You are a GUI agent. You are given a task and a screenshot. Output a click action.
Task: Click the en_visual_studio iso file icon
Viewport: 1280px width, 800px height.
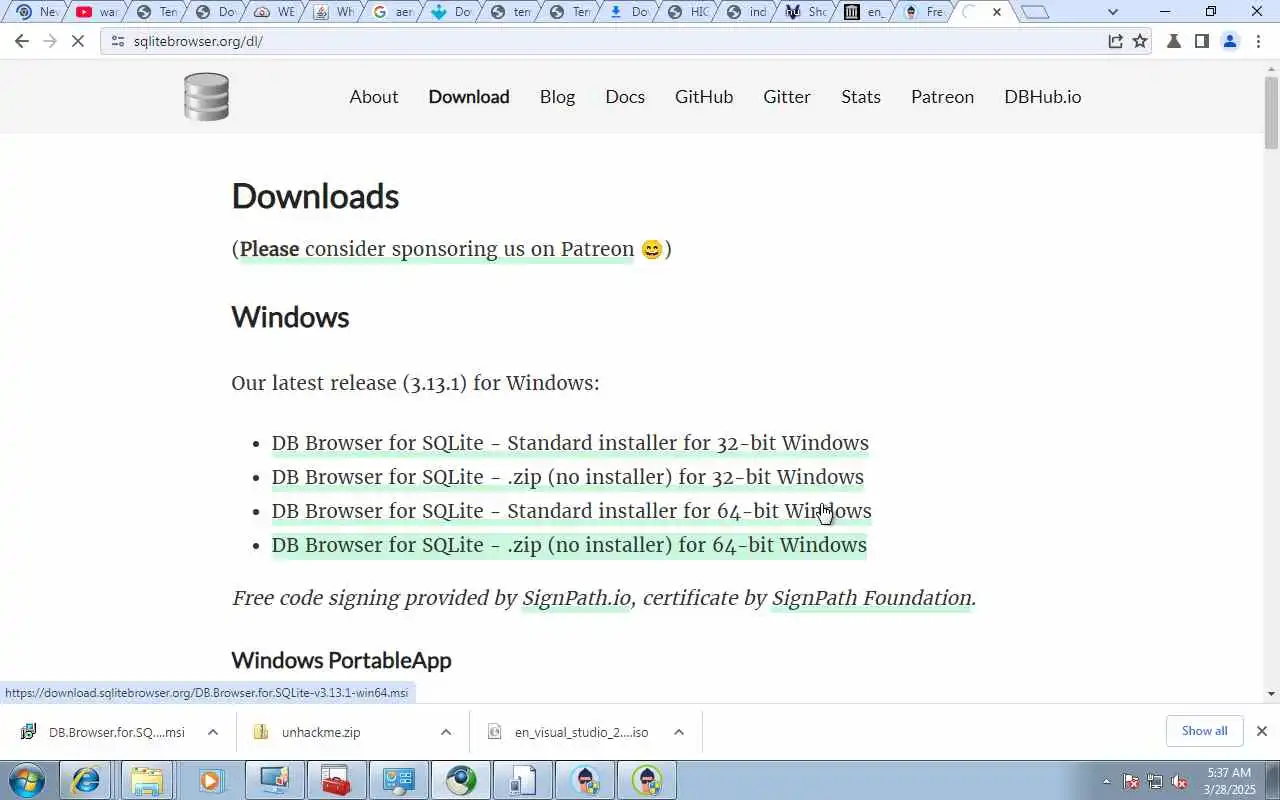pos(494,732)
